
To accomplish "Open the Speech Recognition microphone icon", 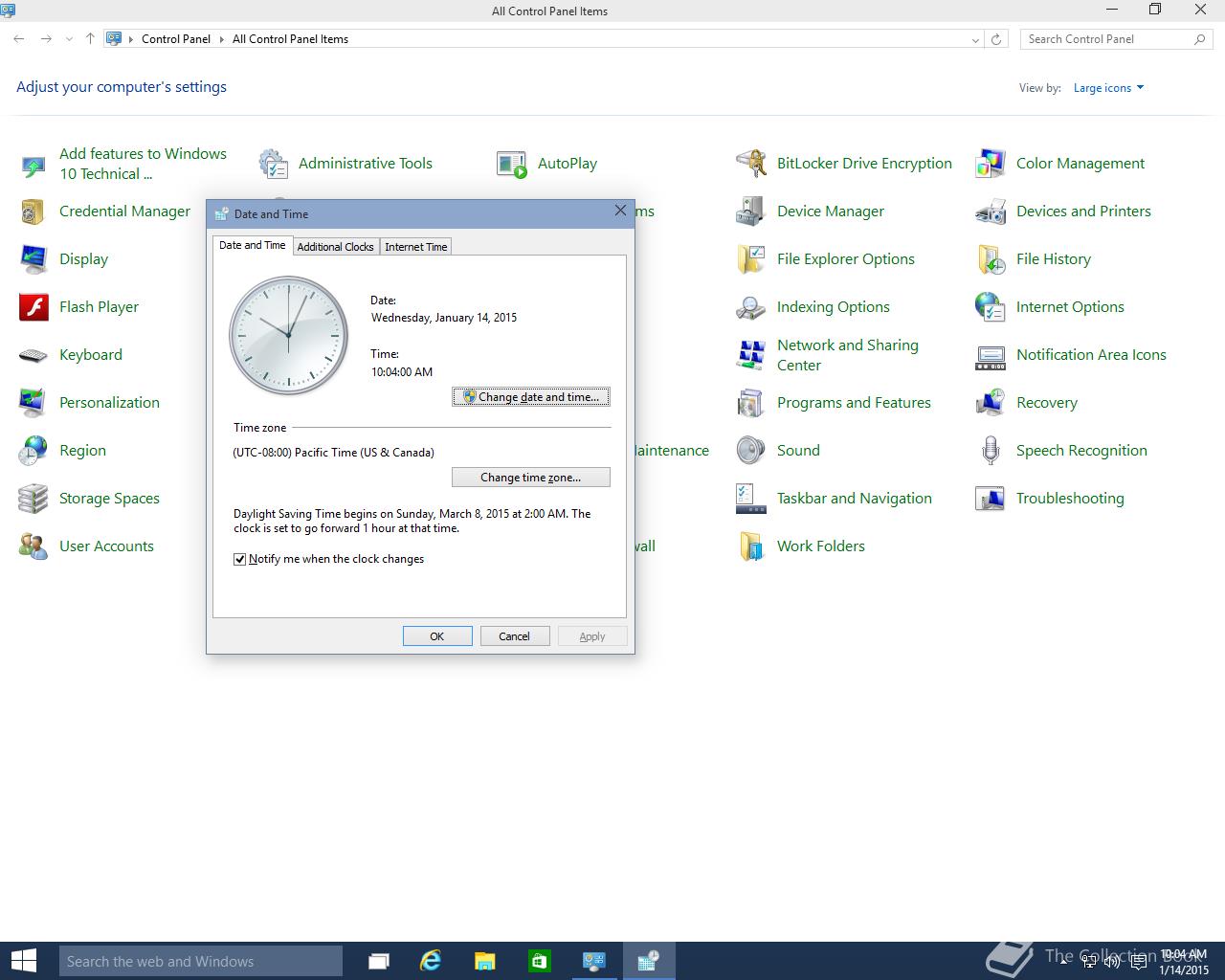I will coord(991,451).
